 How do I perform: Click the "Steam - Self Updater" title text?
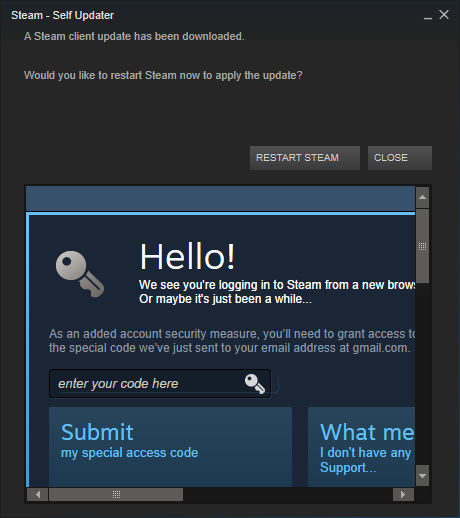63,15
